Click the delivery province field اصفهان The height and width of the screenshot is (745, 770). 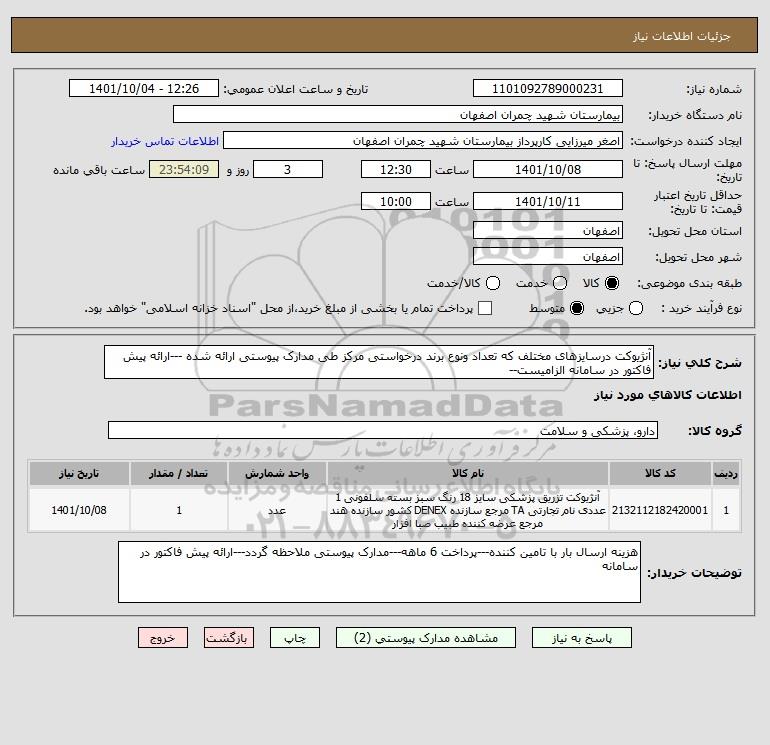click(x=548, y=230)
